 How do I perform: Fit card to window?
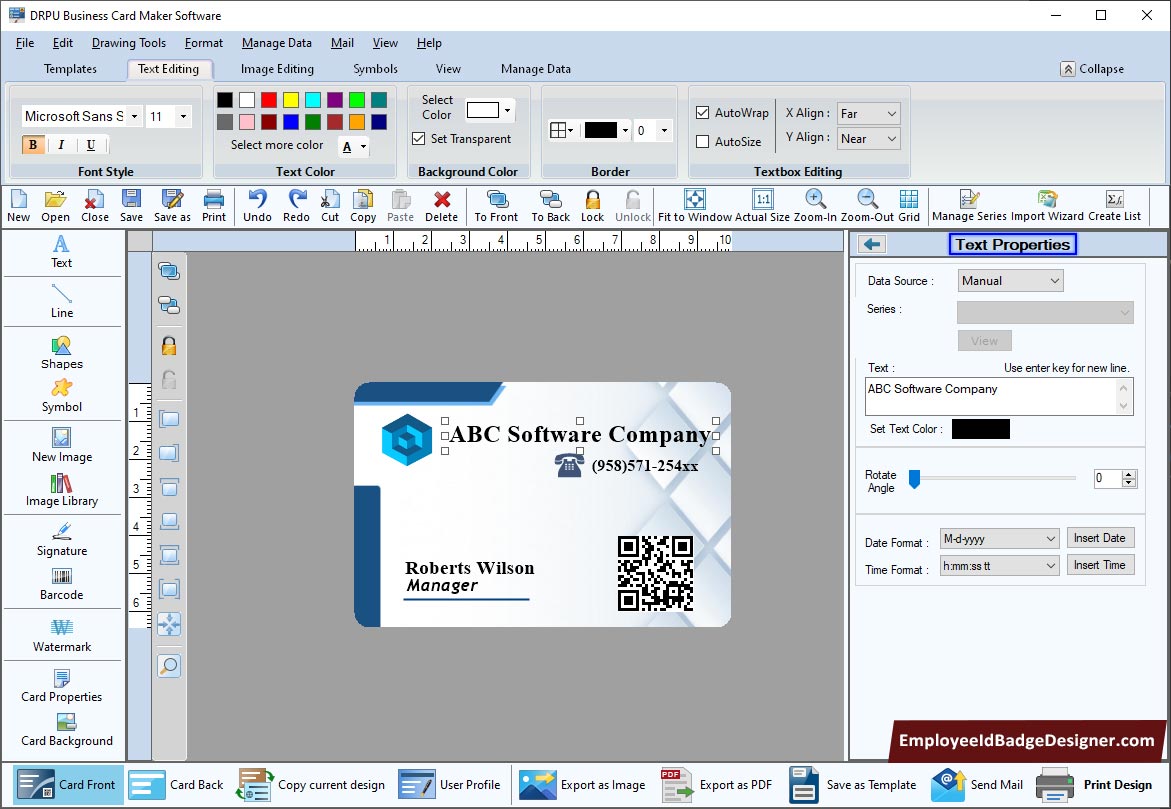[695, 205]
